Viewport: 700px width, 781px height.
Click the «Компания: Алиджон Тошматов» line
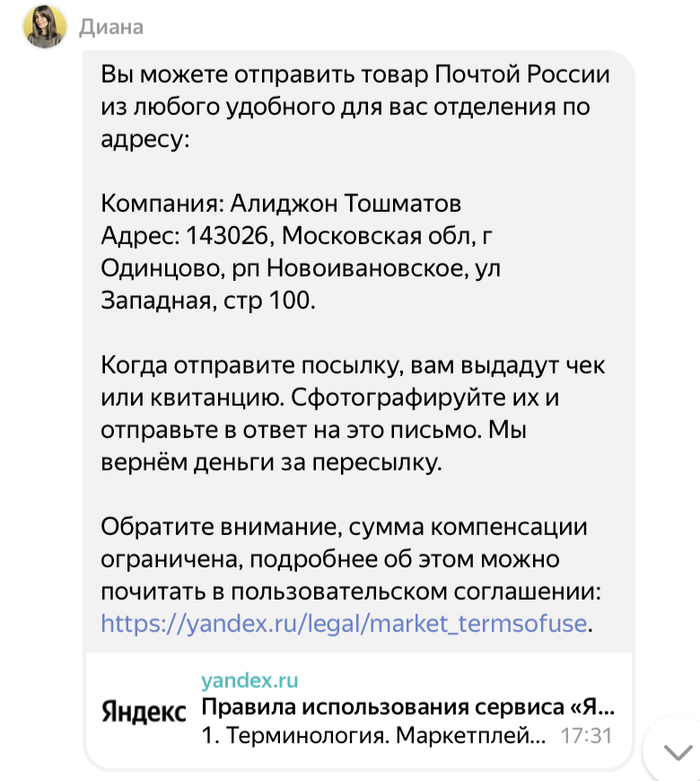coord(281,205)
